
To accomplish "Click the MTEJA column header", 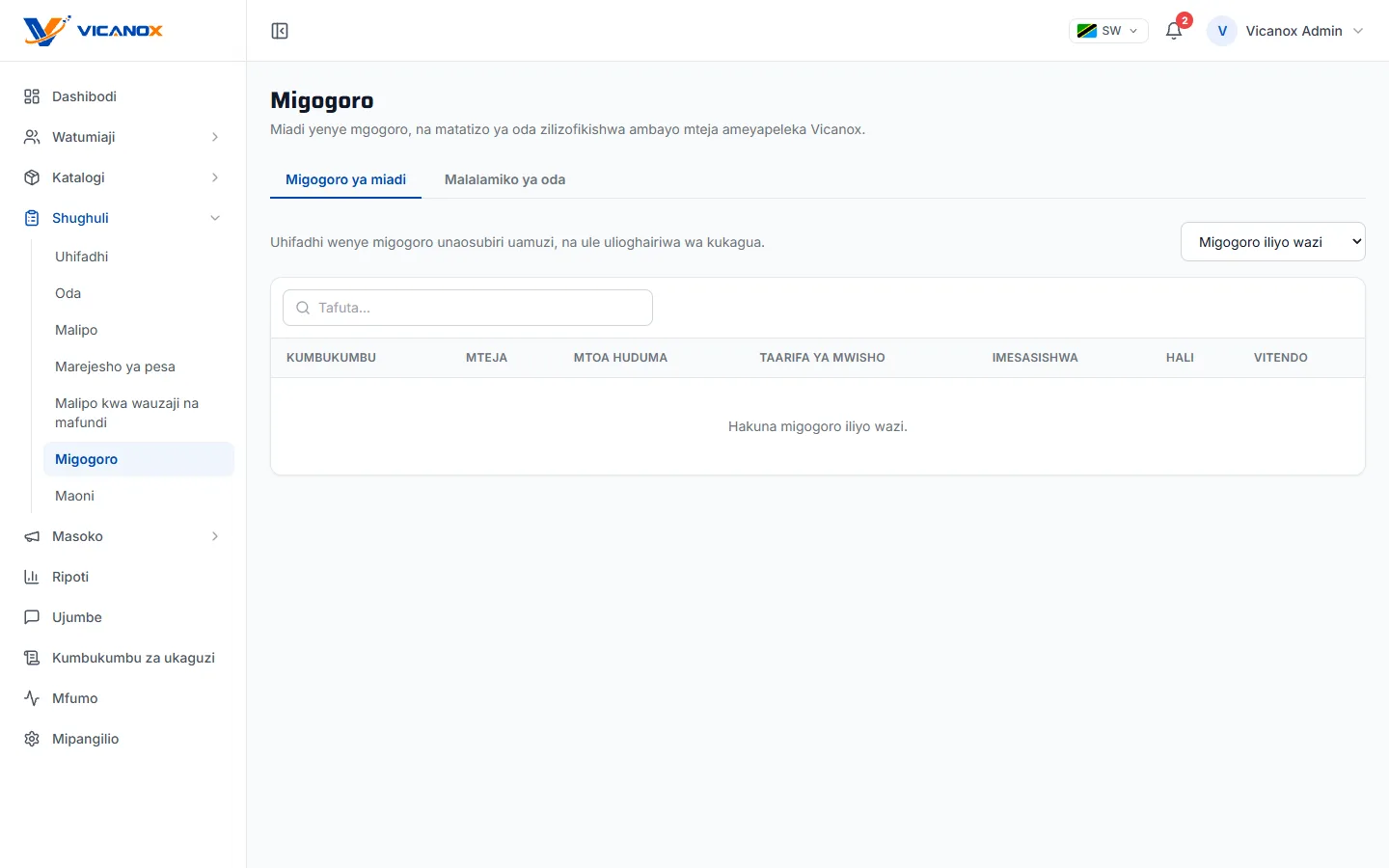I will 486,358.
